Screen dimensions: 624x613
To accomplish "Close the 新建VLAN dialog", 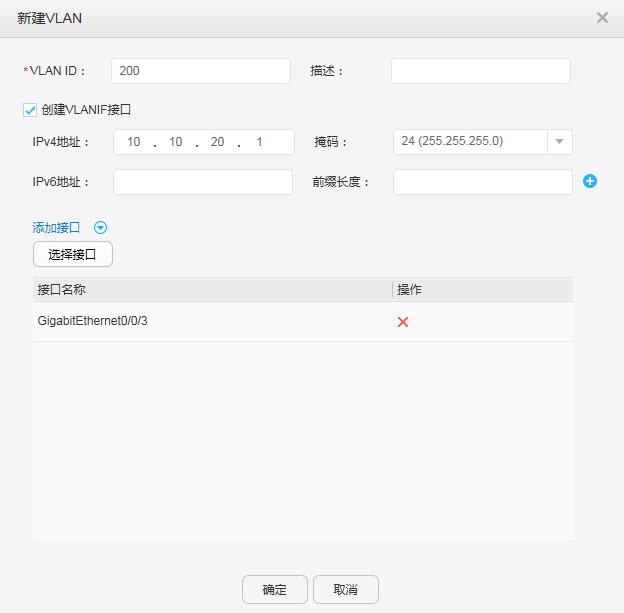I will click(x=602, y=18).
